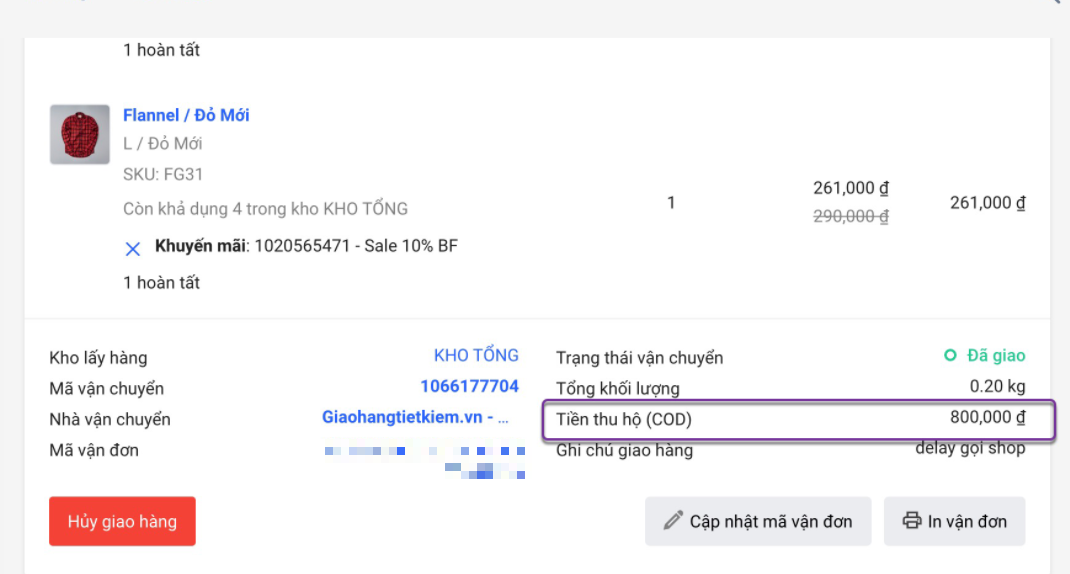Click the SKU: FG31 text

(163, 174)
